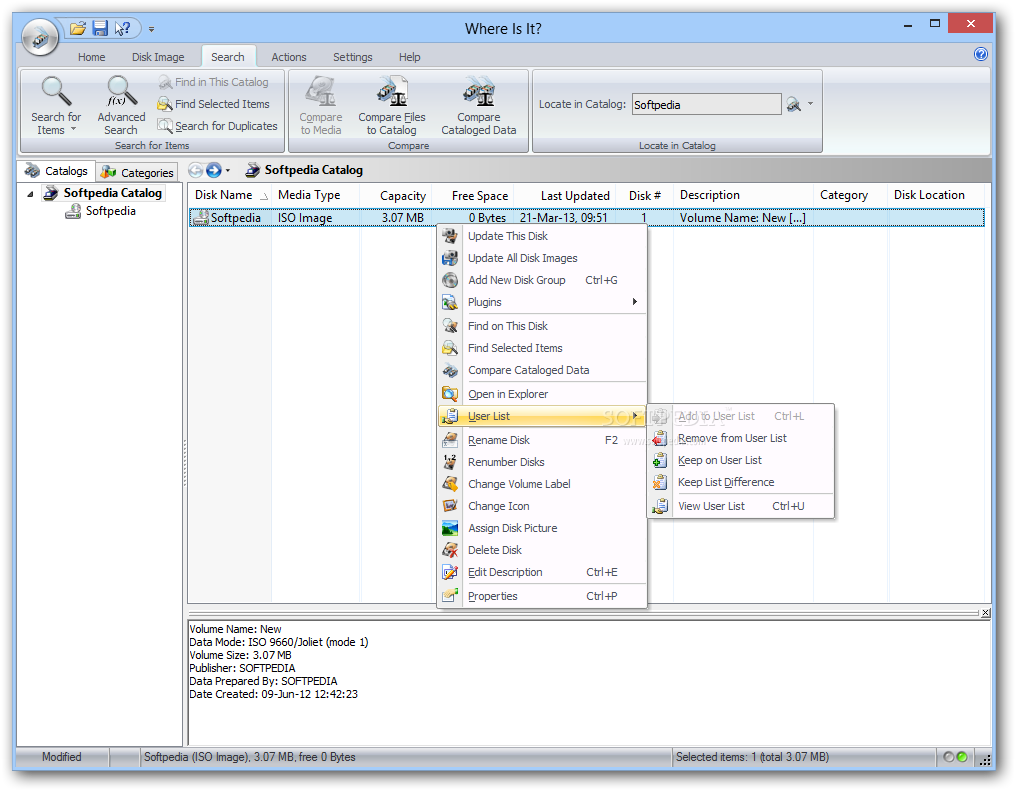Click Compare Cataloged Data ribbon icon
Screen dimensions: 1016x791
(x=479, y=105)
